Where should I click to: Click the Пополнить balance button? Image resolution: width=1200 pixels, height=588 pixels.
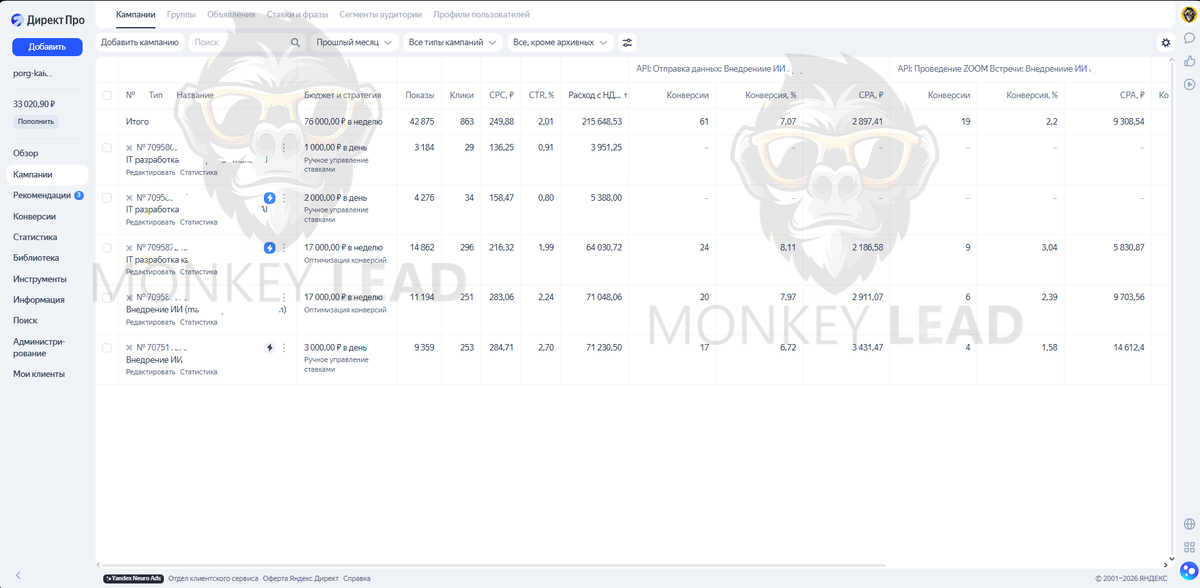point(37,122)
